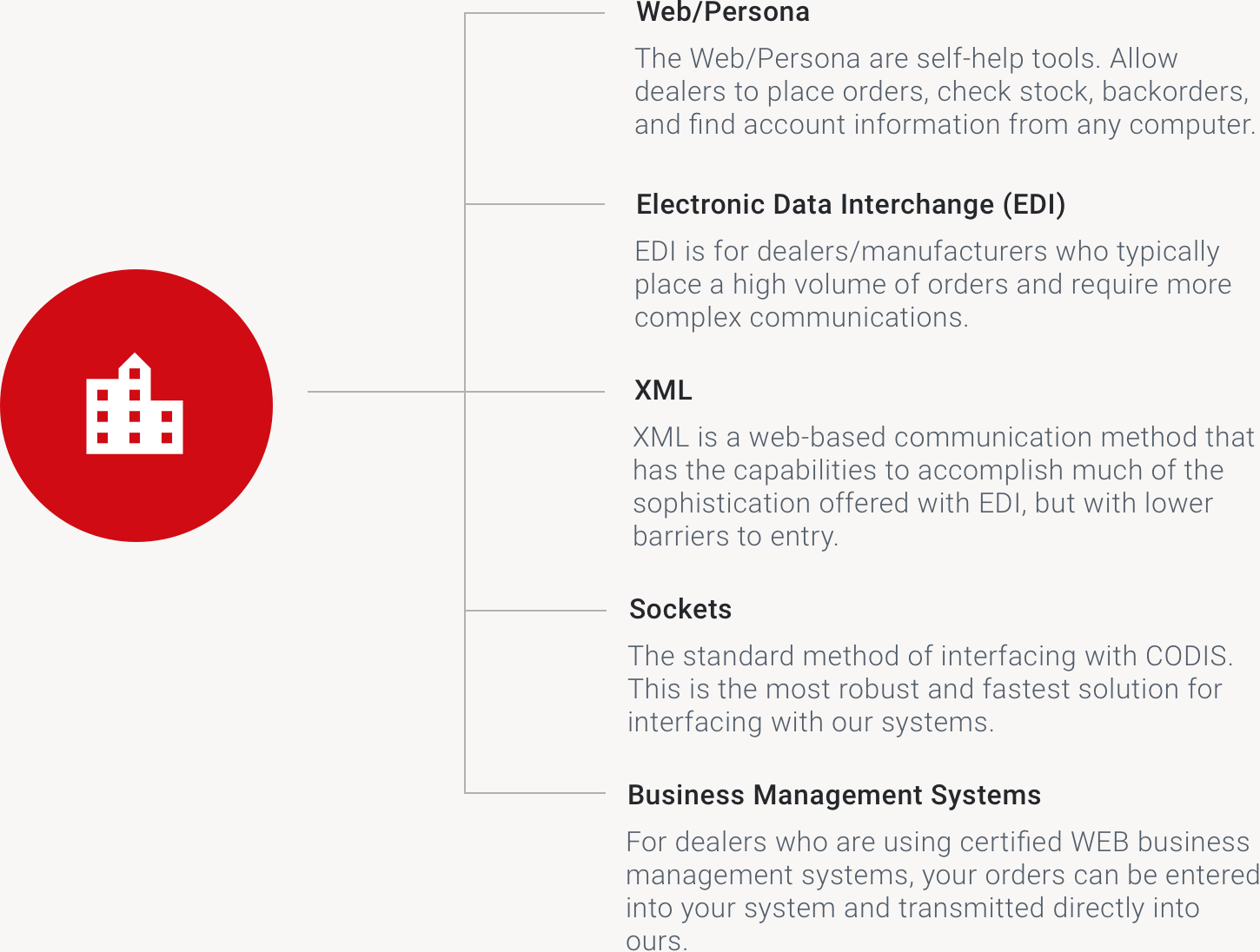Click the Business Management Systems heading
Screen dimensions: 1260x952
(833, 795)
